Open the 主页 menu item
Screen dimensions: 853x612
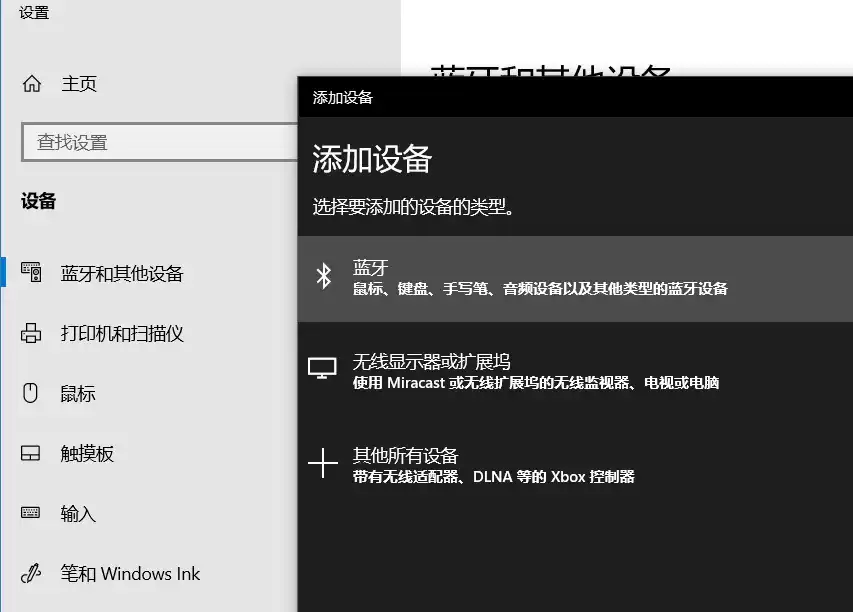pyautogui.click(x=79, y=84)
